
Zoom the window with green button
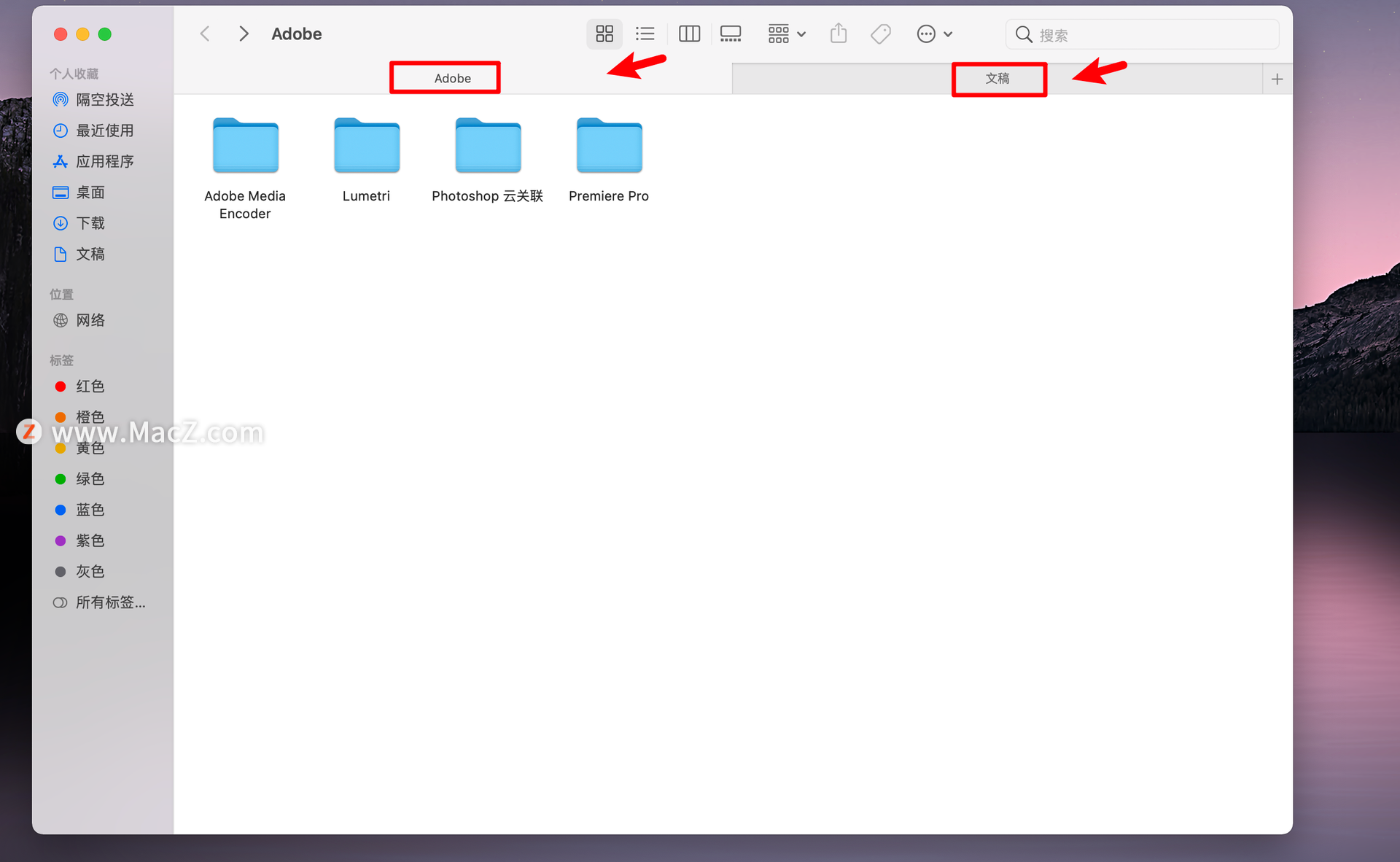(105, 34)
